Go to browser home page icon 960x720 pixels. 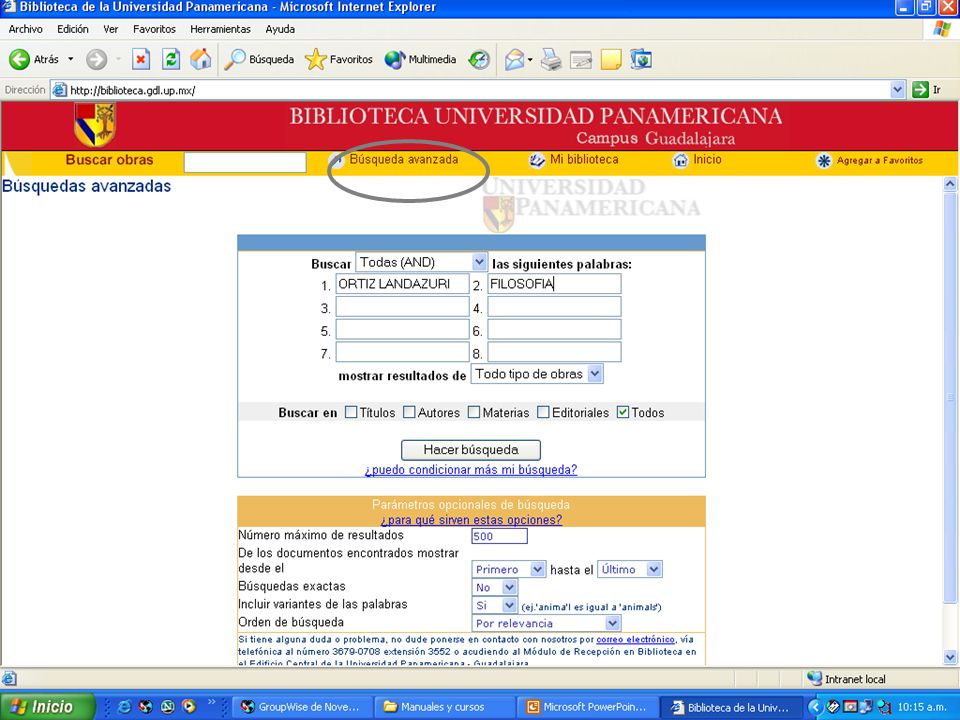click(200, 59)
